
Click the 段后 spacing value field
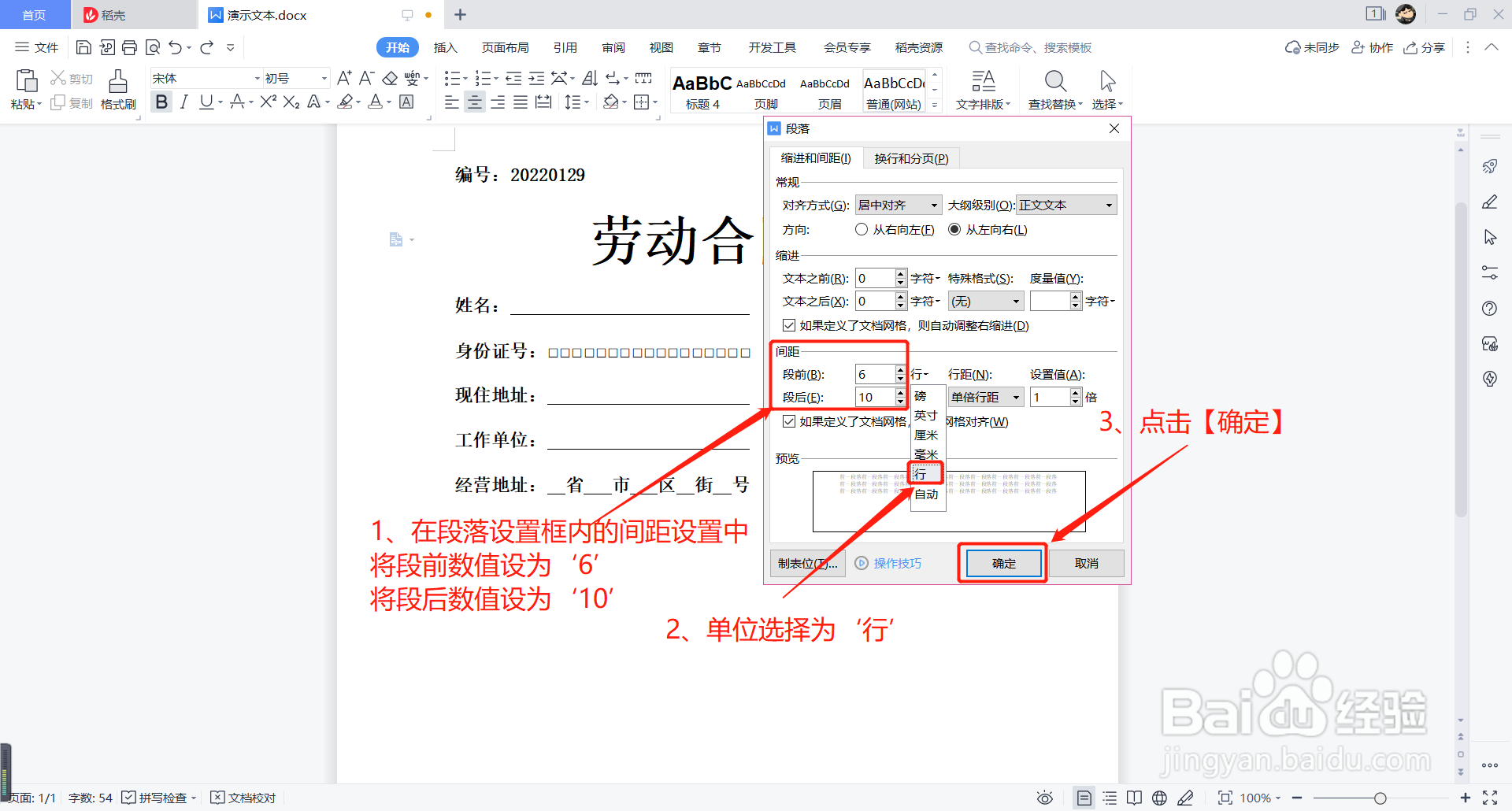click(x=875, y=397)
